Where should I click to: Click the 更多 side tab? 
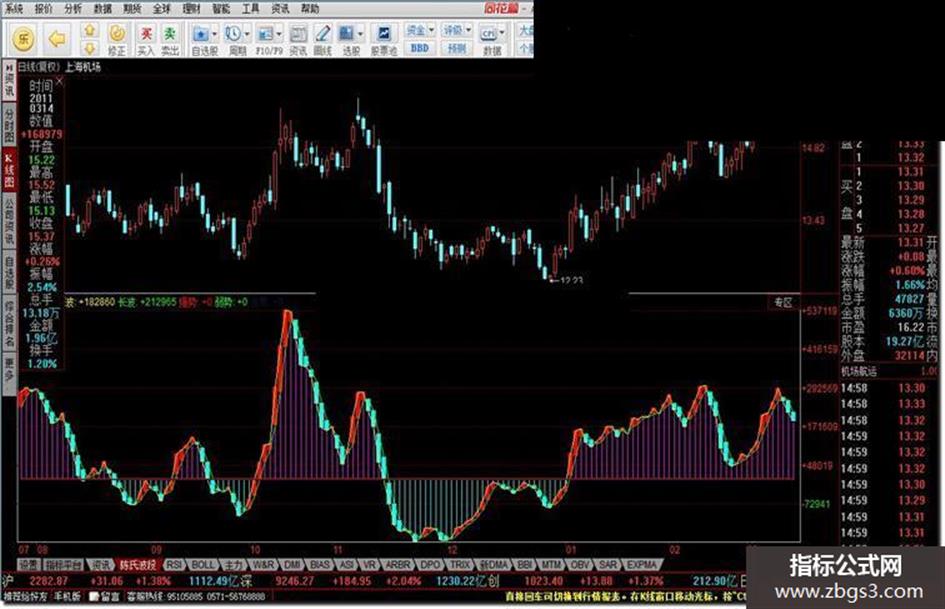9,373
